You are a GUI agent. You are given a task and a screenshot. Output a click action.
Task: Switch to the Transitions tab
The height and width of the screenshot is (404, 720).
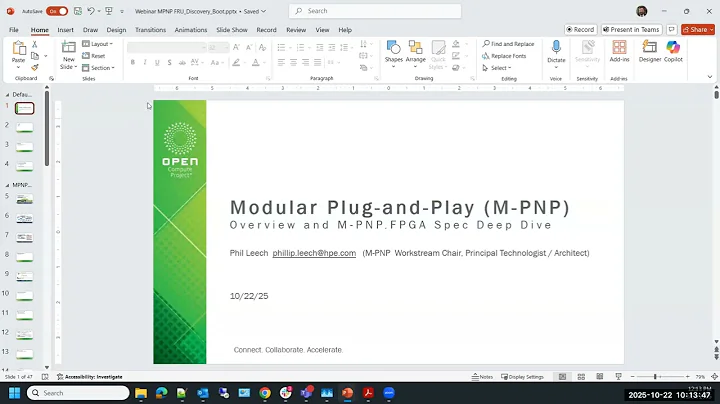click(150, 30)
